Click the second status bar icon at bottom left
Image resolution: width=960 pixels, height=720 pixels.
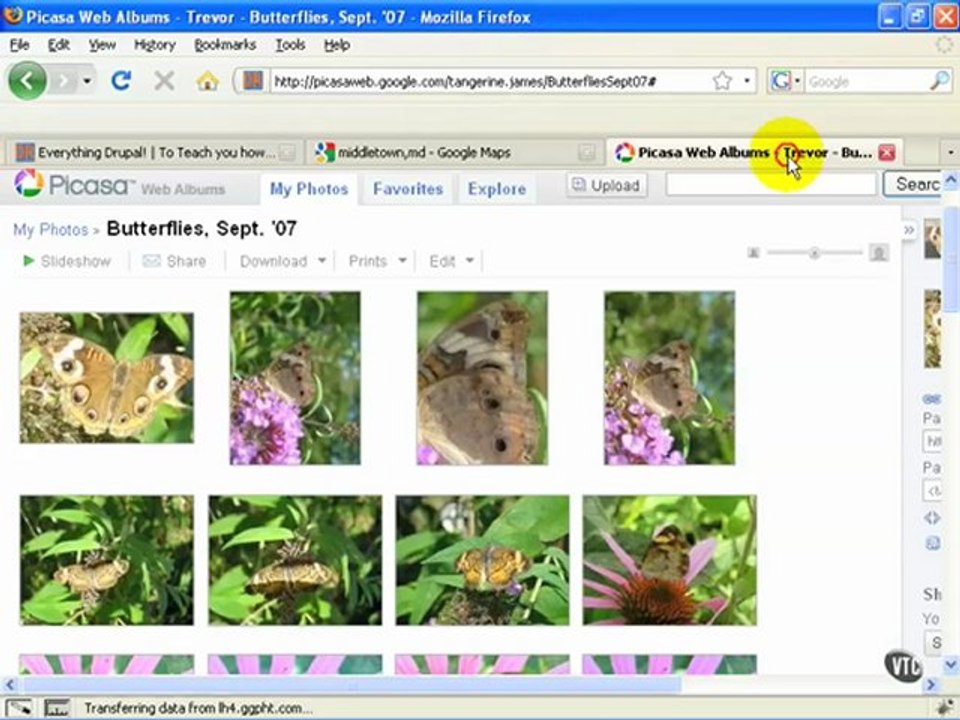56,708
